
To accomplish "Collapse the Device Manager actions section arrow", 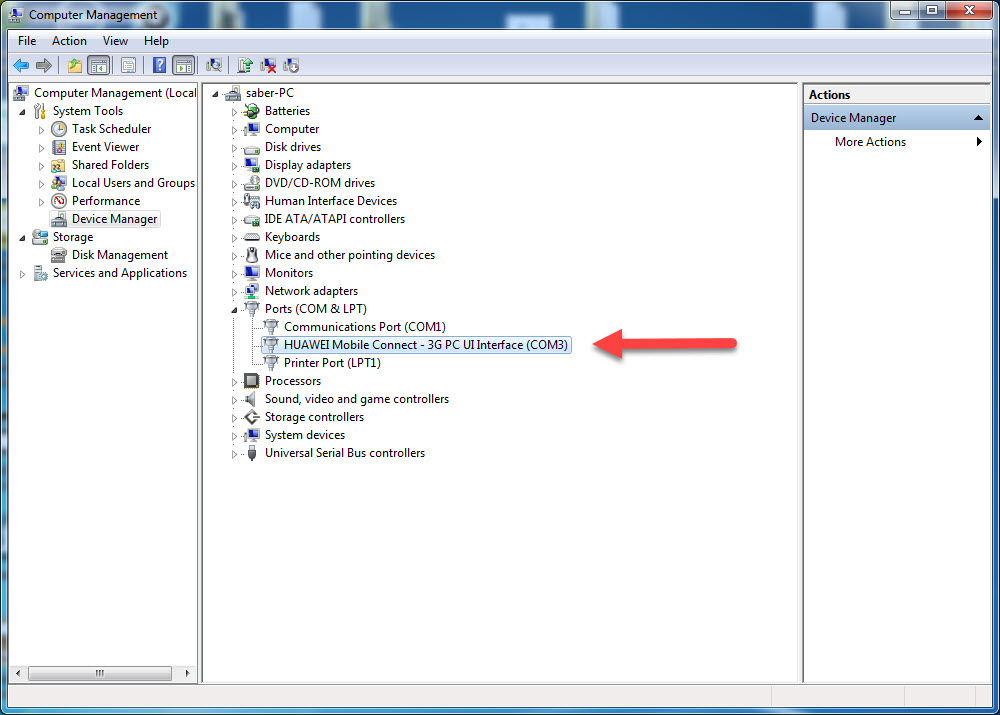I will (x=979, y=118).
